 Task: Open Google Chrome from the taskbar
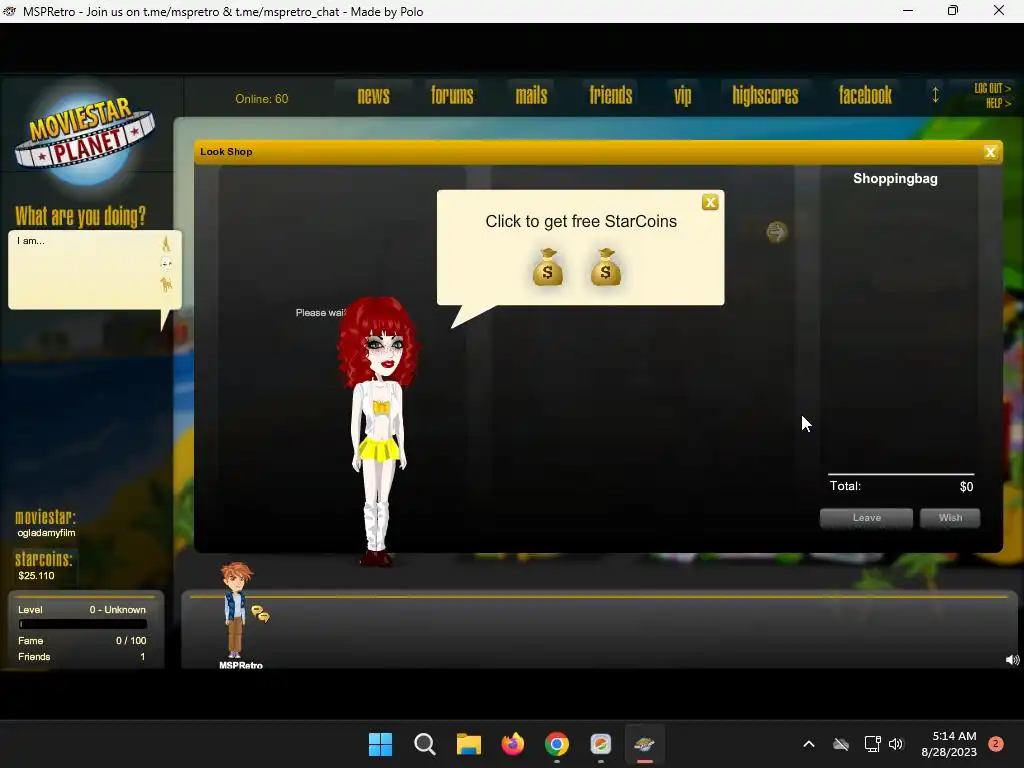pyautogui.click(x=556, y=744)
